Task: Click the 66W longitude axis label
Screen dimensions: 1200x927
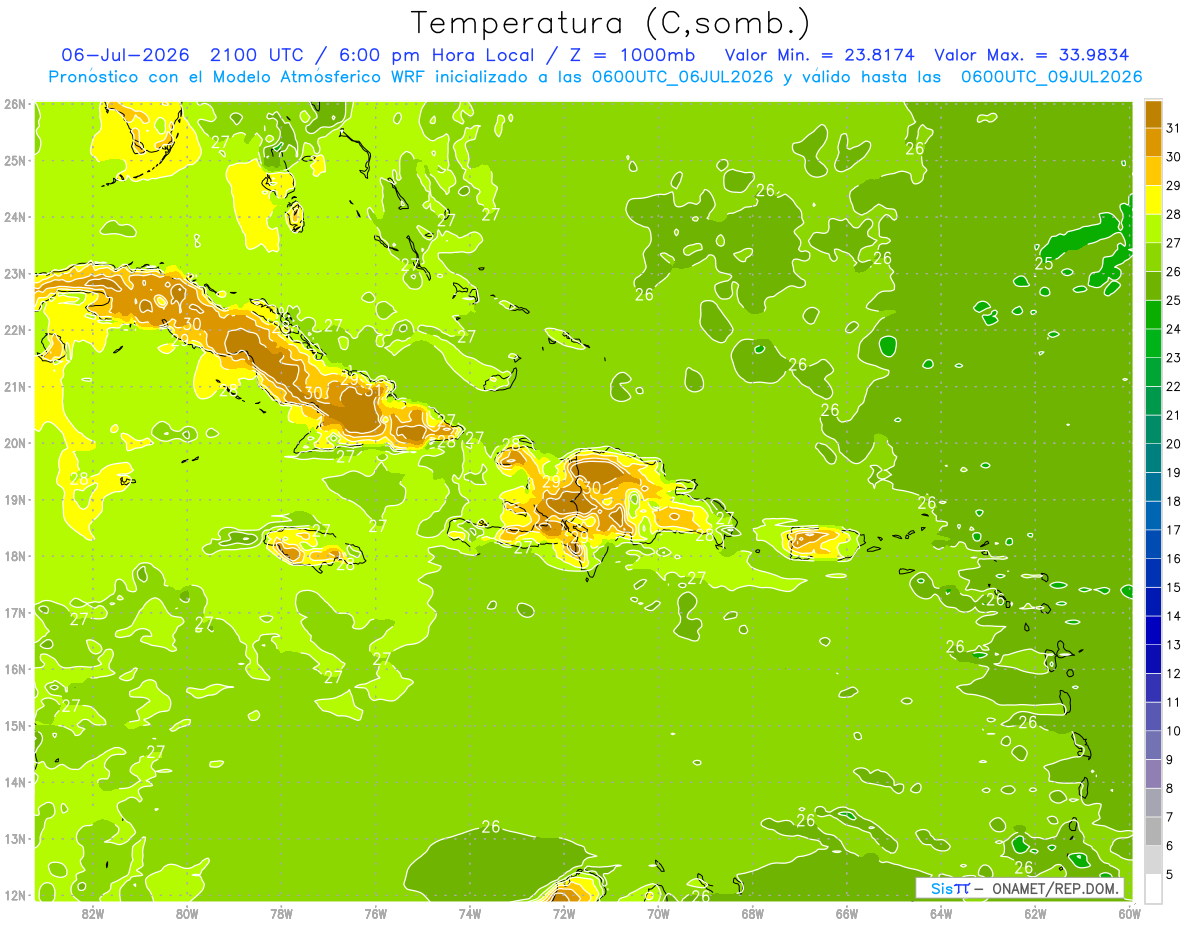Action: 847,913
